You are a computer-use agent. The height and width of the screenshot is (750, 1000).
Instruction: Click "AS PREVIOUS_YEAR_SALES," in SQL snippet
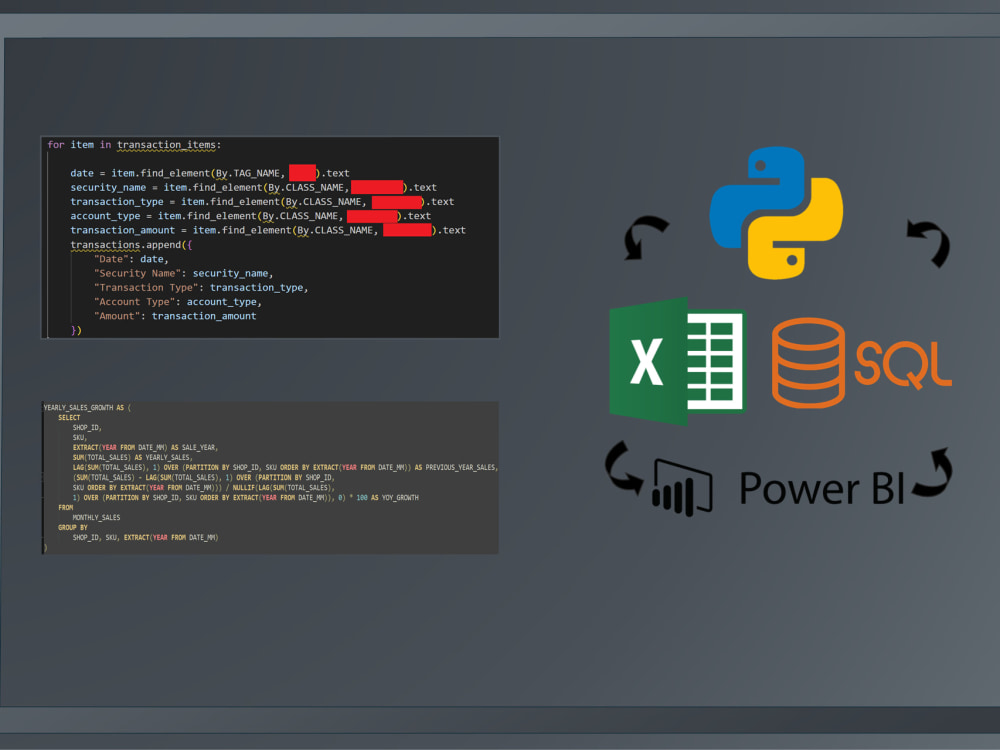tap(457, 467)
